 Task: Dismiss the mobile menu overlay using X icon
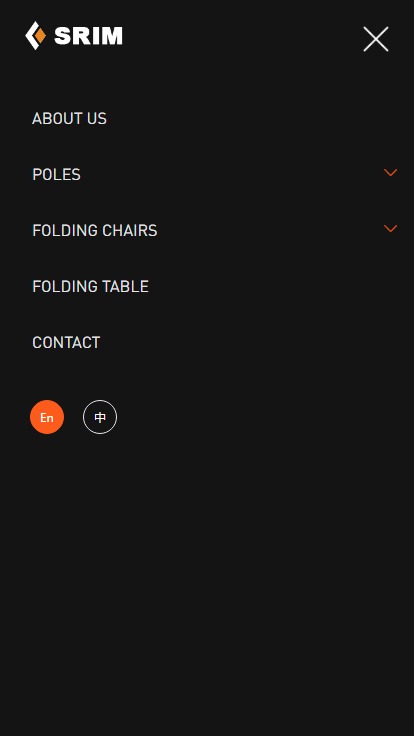coord(376,39)
